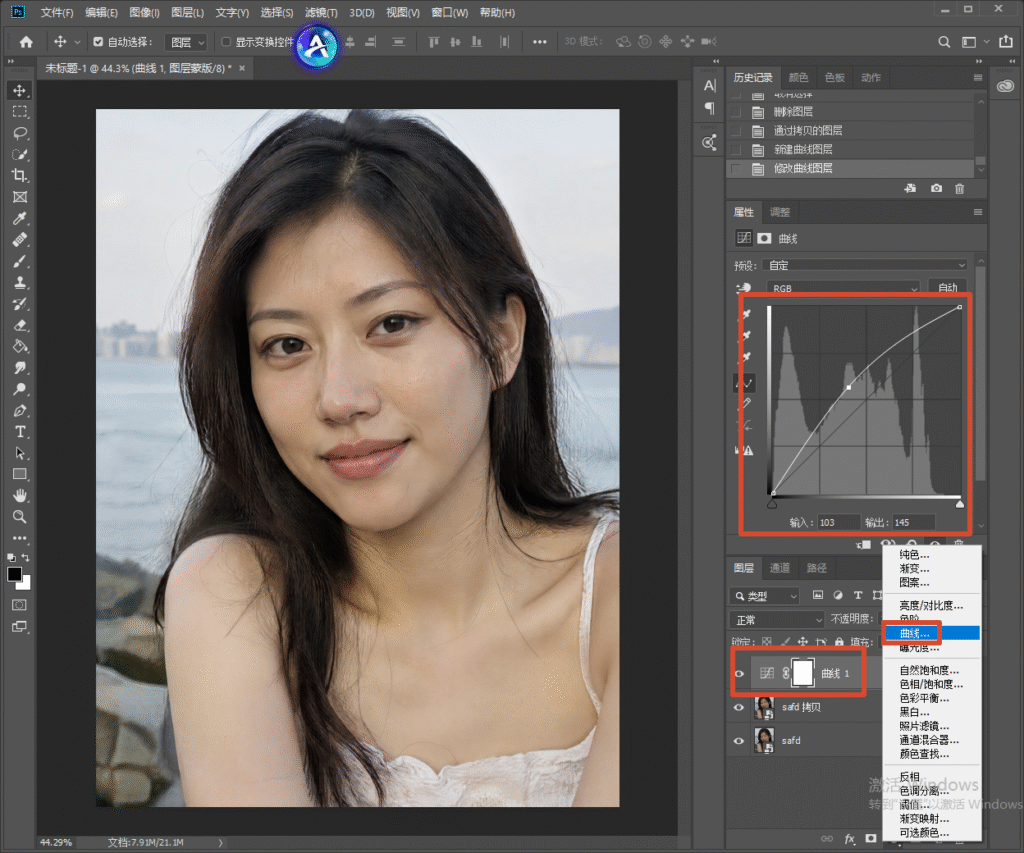The width and height of the screenshot is (1024, 853).
Task: Expand the Move tool preset dropdown arrow
Action: [77, 42]
